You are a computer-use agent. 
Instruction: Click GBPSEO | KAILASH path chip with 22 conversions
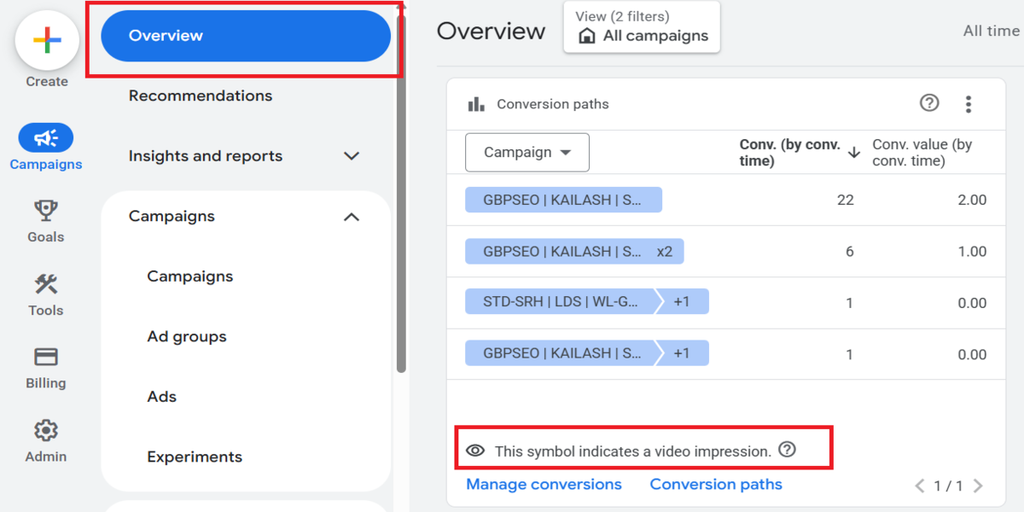click(x=564, y=200)
